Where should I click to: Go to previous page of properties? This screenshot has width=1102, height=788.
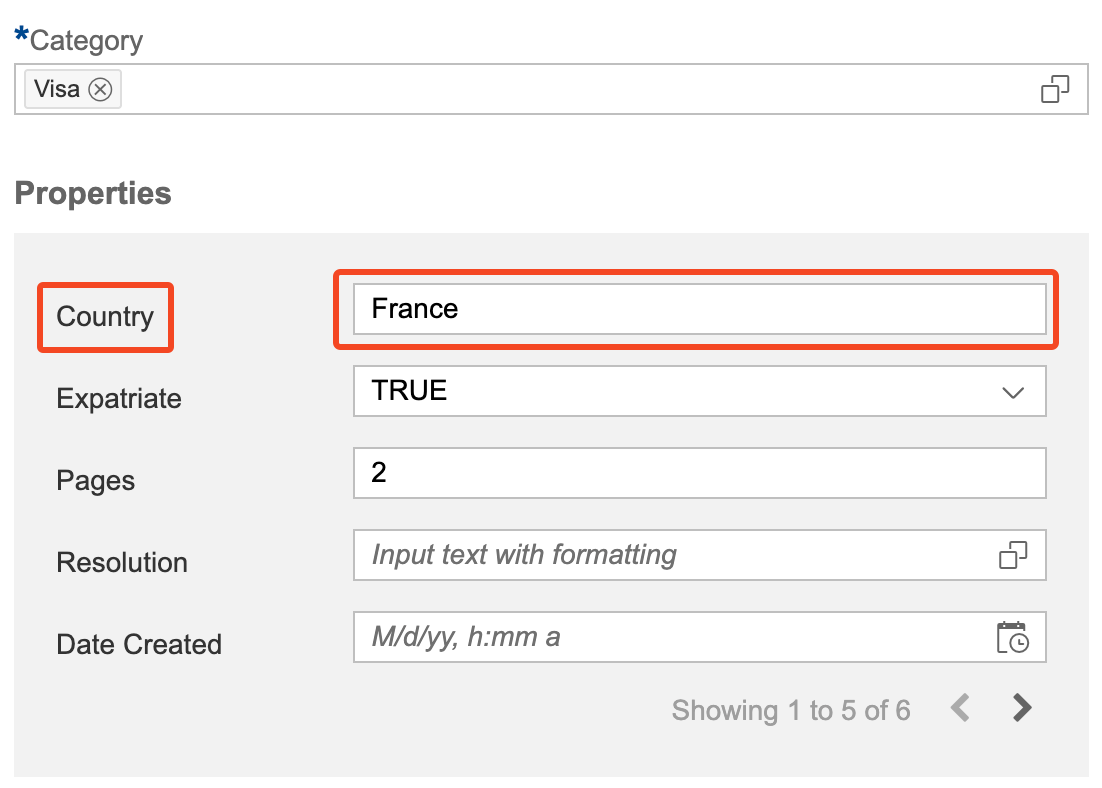[x=960, y=708]
